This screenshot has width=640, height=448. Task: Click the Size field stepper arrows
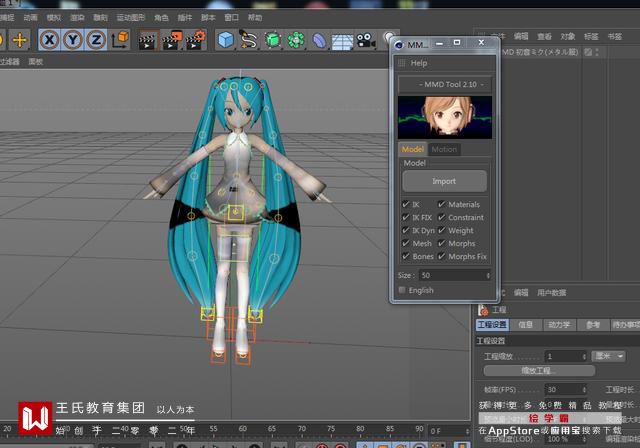point(488,275)
